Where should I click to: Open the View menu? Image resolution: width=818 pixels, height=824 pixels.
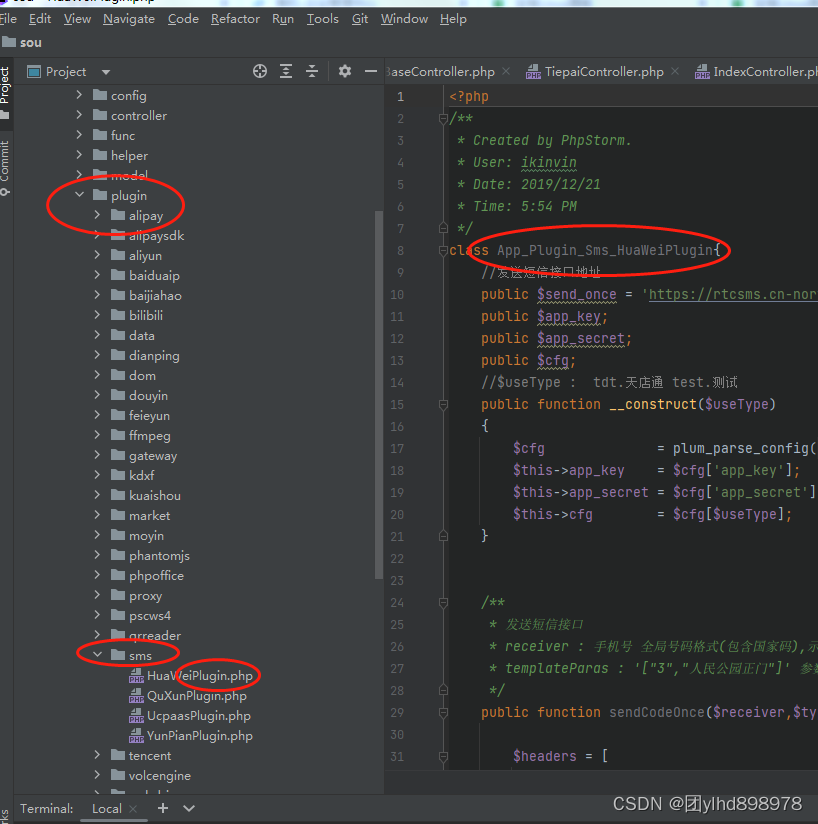[77, 19]
